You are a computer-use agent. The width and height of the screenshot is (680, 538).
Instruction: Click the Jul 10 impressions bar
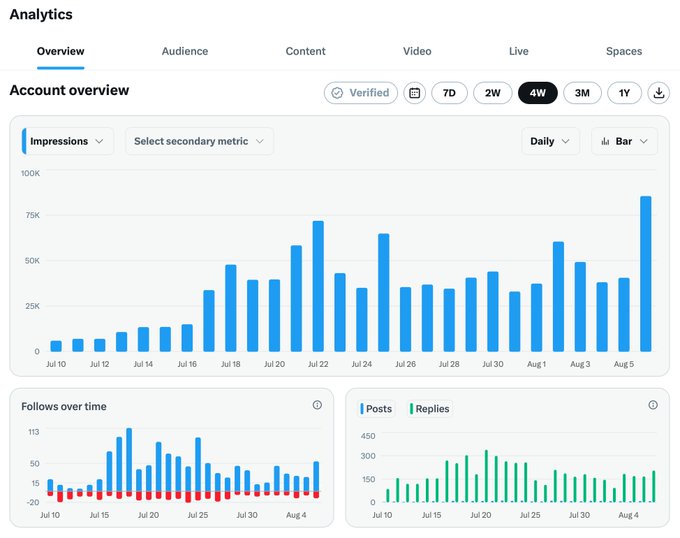point(56,346)
